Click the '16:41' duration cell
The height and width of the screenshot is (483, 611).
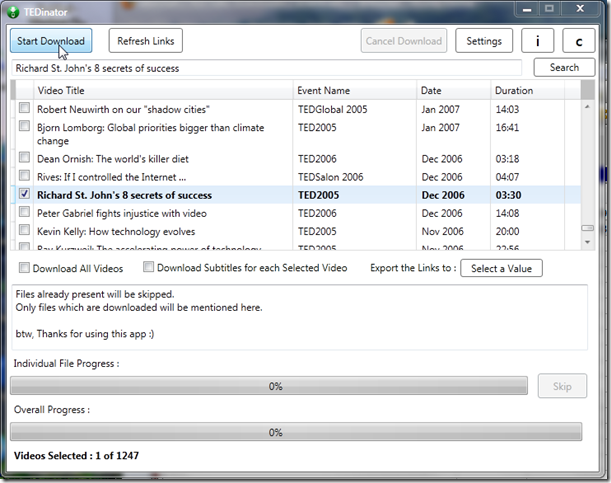[507, 128]
